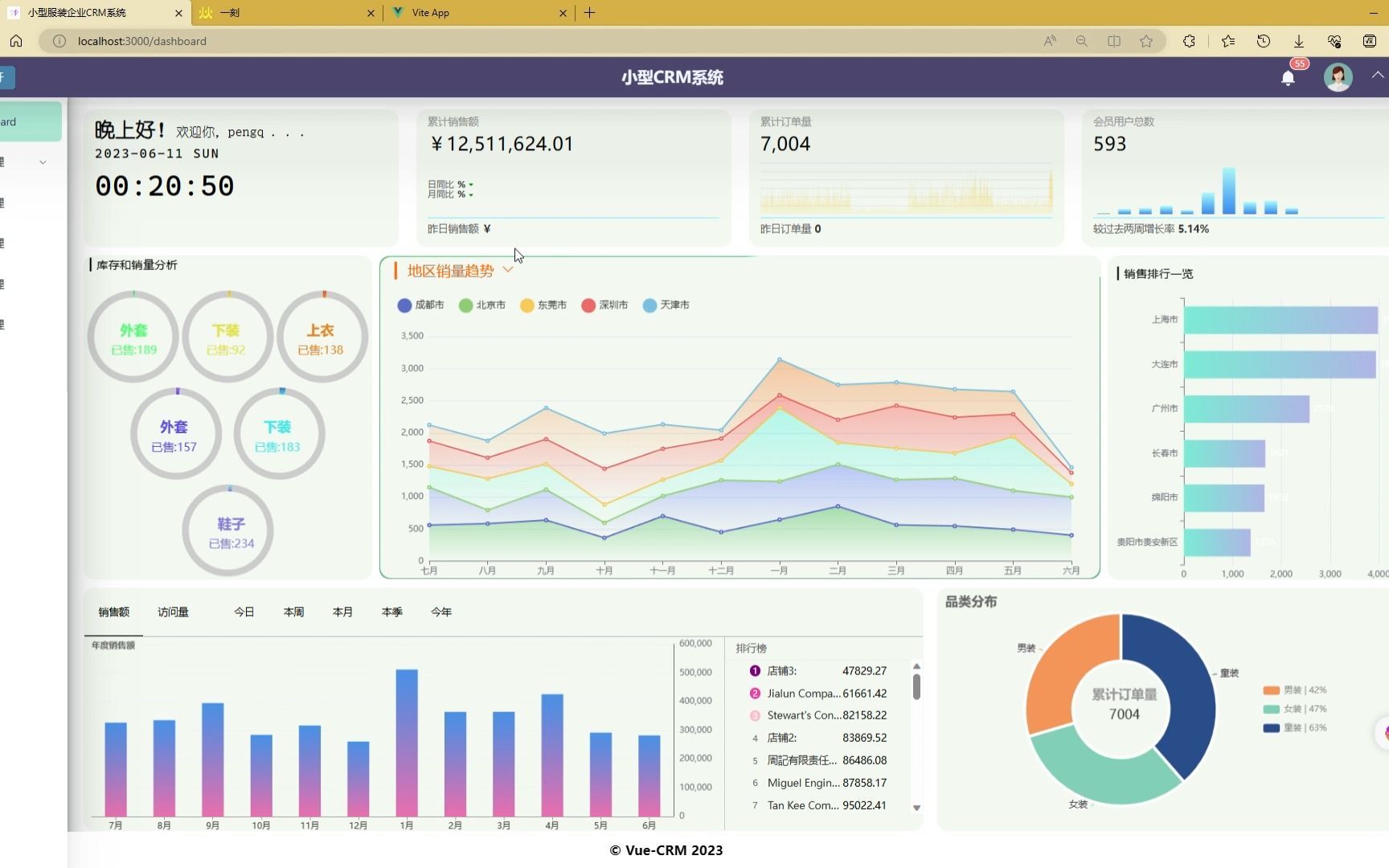Open the Math Solver toolbar icon
The height and width of the screenshot is (868, 1389).
pyautogui.click(x=1370, y=41)
